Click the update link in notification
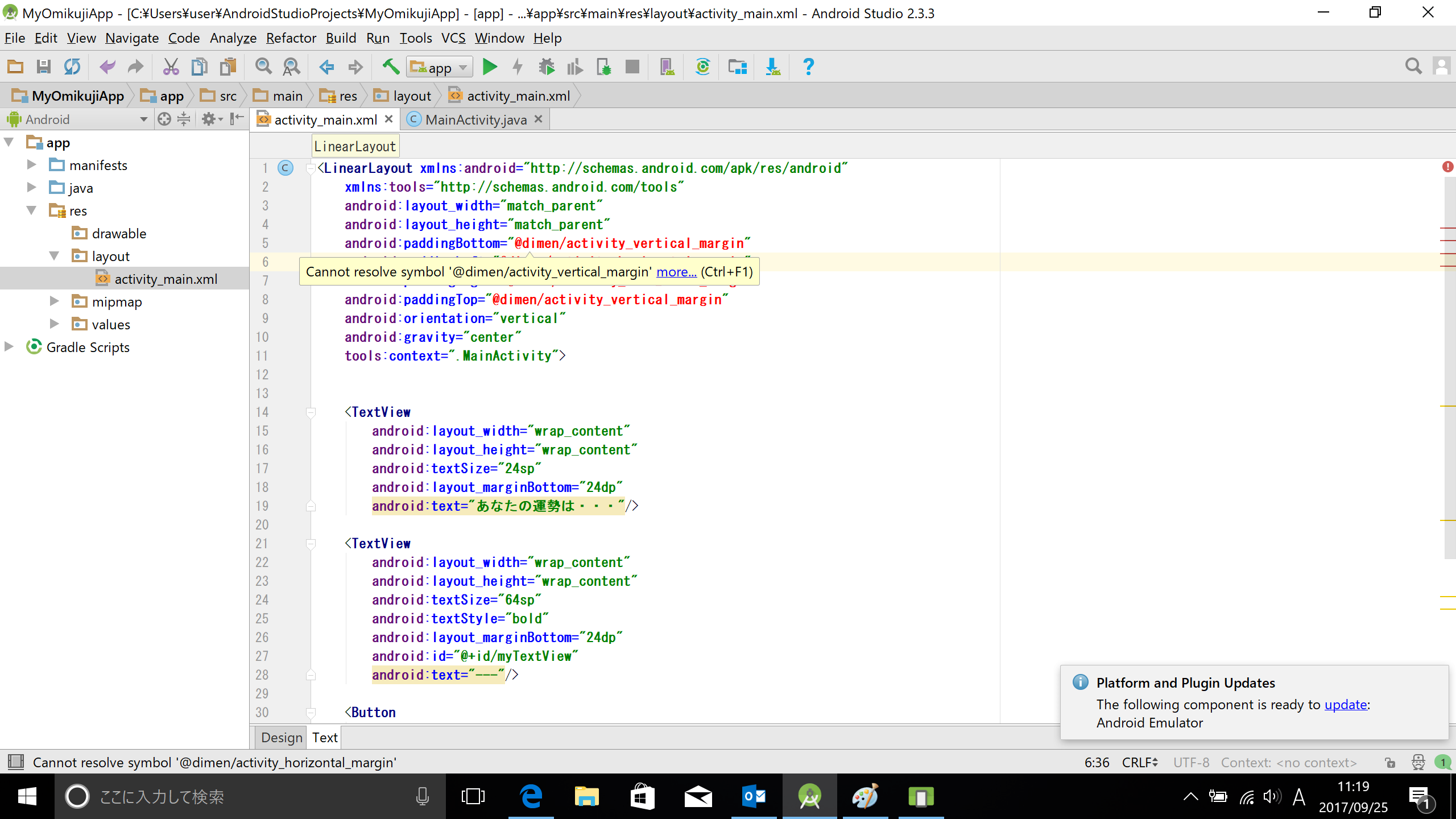The image size is (1456, 819). [1345, 705]
